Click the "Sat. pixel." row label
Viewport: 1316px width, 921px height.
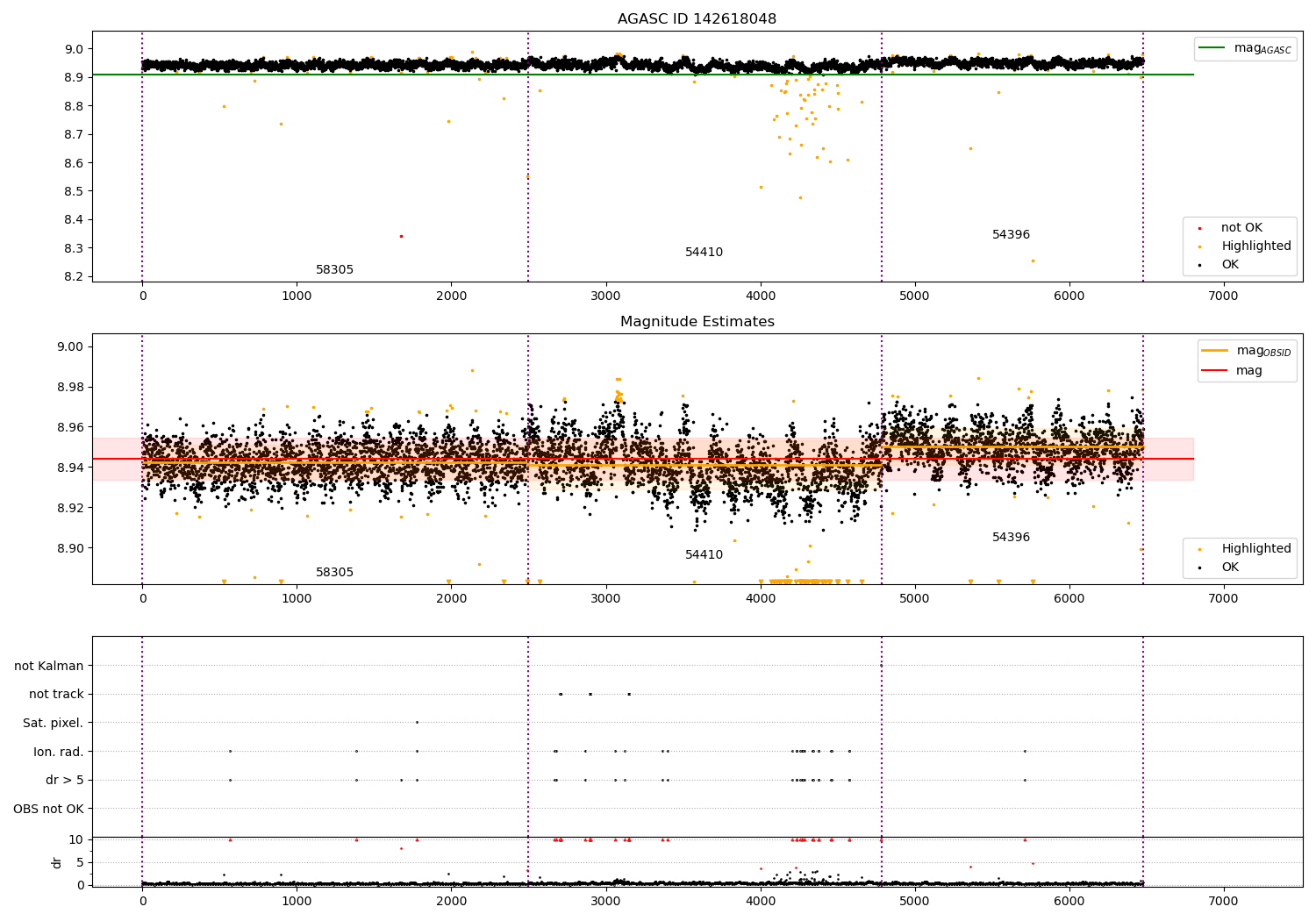click(54, 724)
